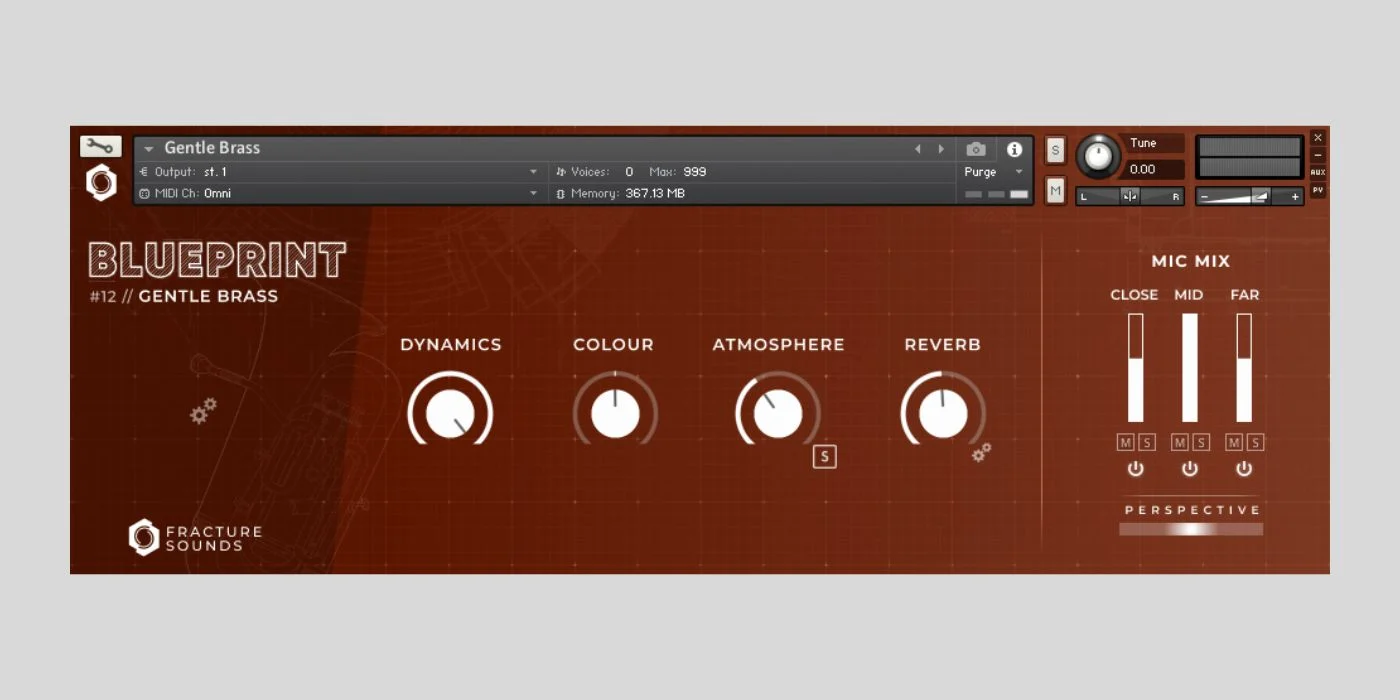Expand the Gentle Brass instrument name dropdown
This screenshot has width=1400, height=700.
point(149,149)
